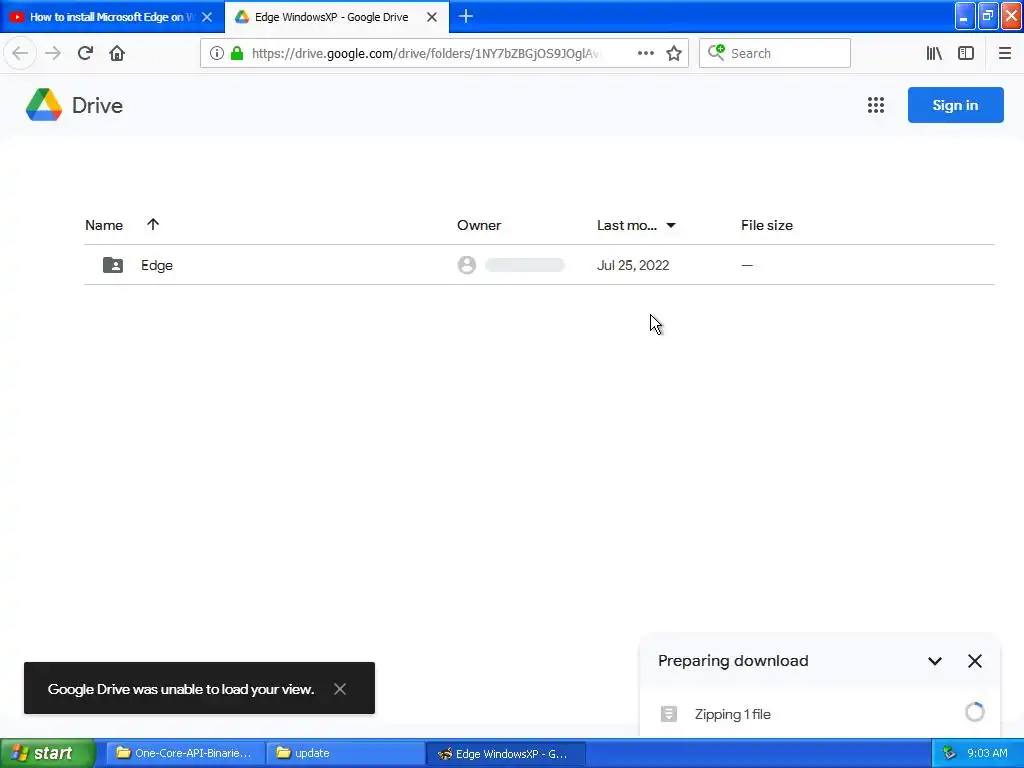The height and width of the screenshot is (768, 1024).
Task: Switch to the update folder taskbar window
Action: pos(344,753)
